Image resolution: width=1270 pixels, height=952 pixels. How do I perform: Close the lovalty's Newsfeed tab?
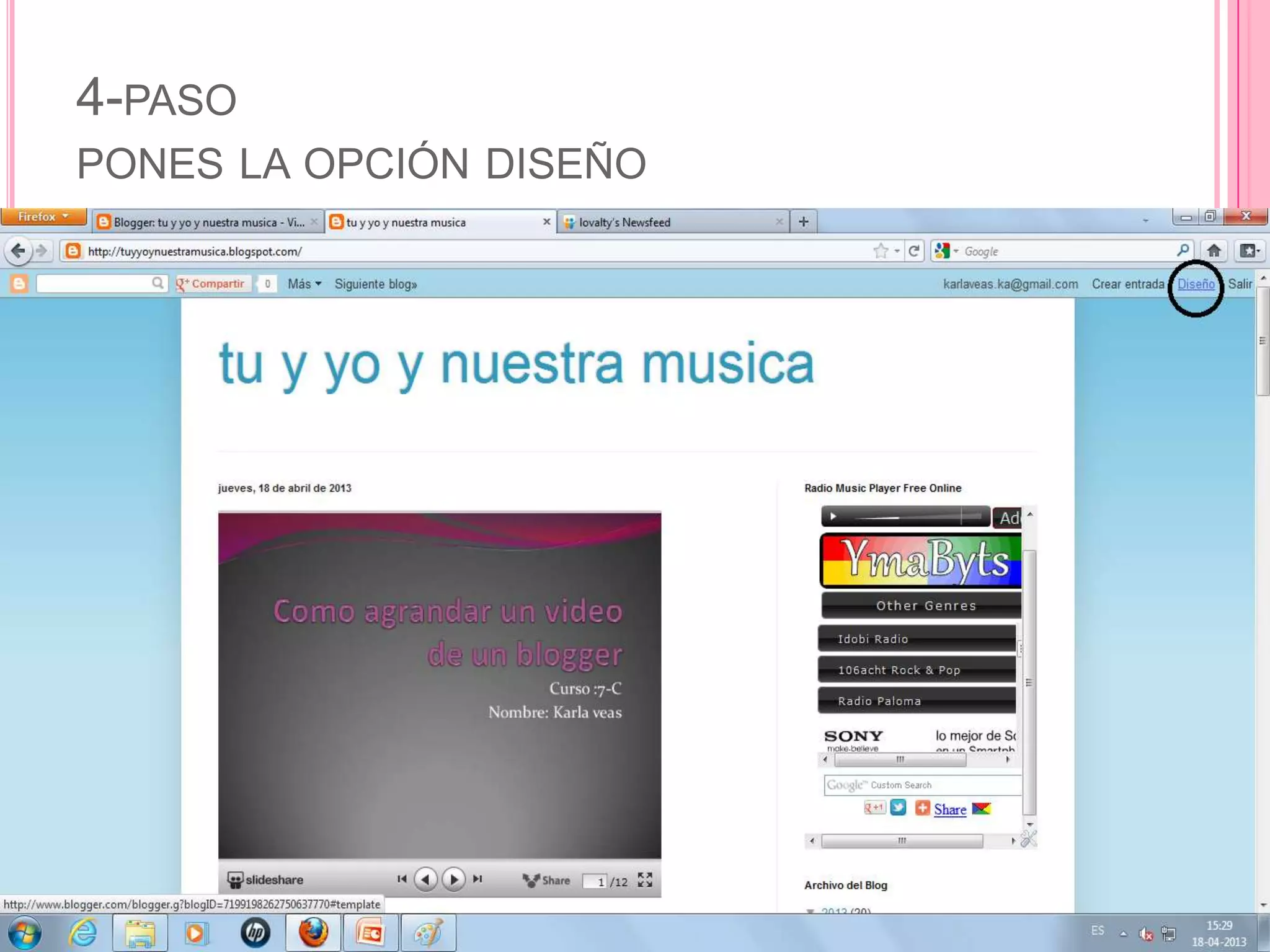[779, 221]
